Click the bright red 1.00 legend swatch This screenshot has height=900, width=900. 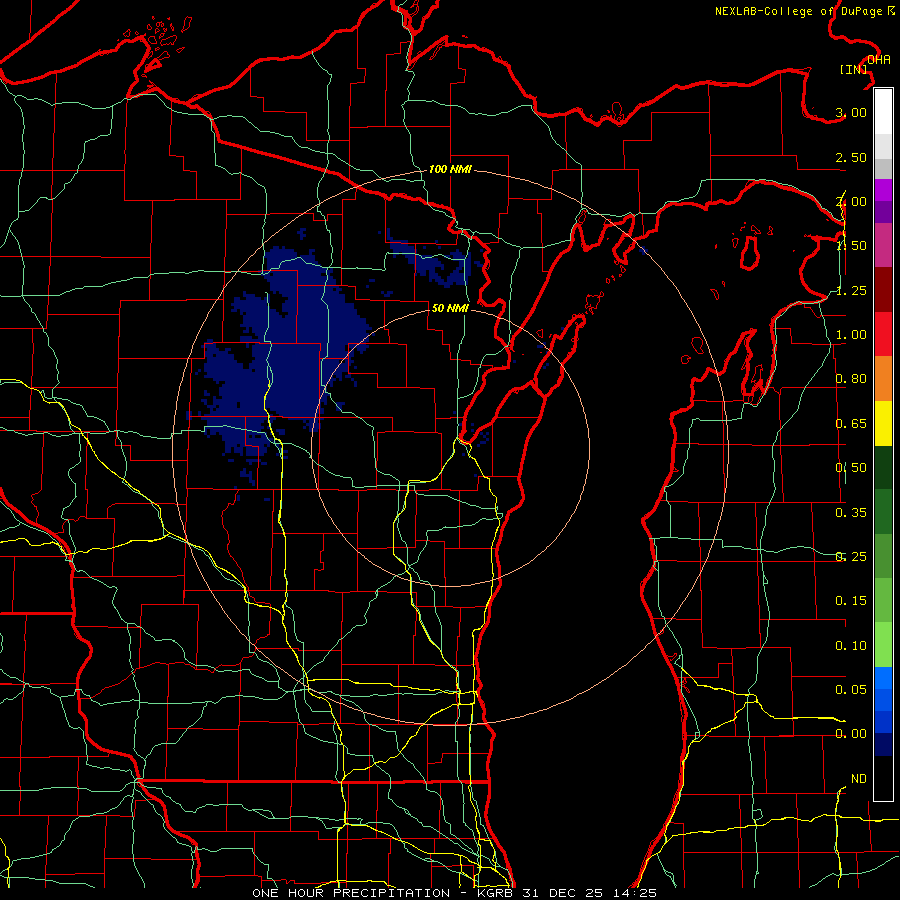point(883,334)
